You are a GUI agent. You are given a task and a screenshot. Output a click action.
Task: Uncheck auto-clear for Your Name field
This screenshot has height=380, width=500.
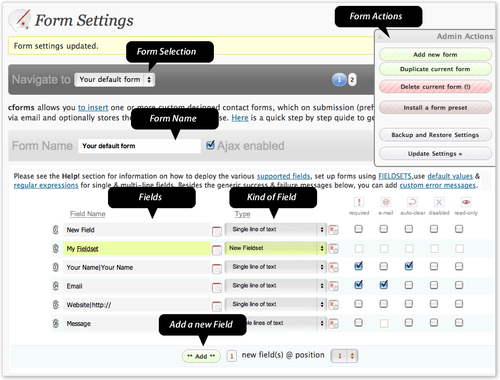tap(409, 266)
